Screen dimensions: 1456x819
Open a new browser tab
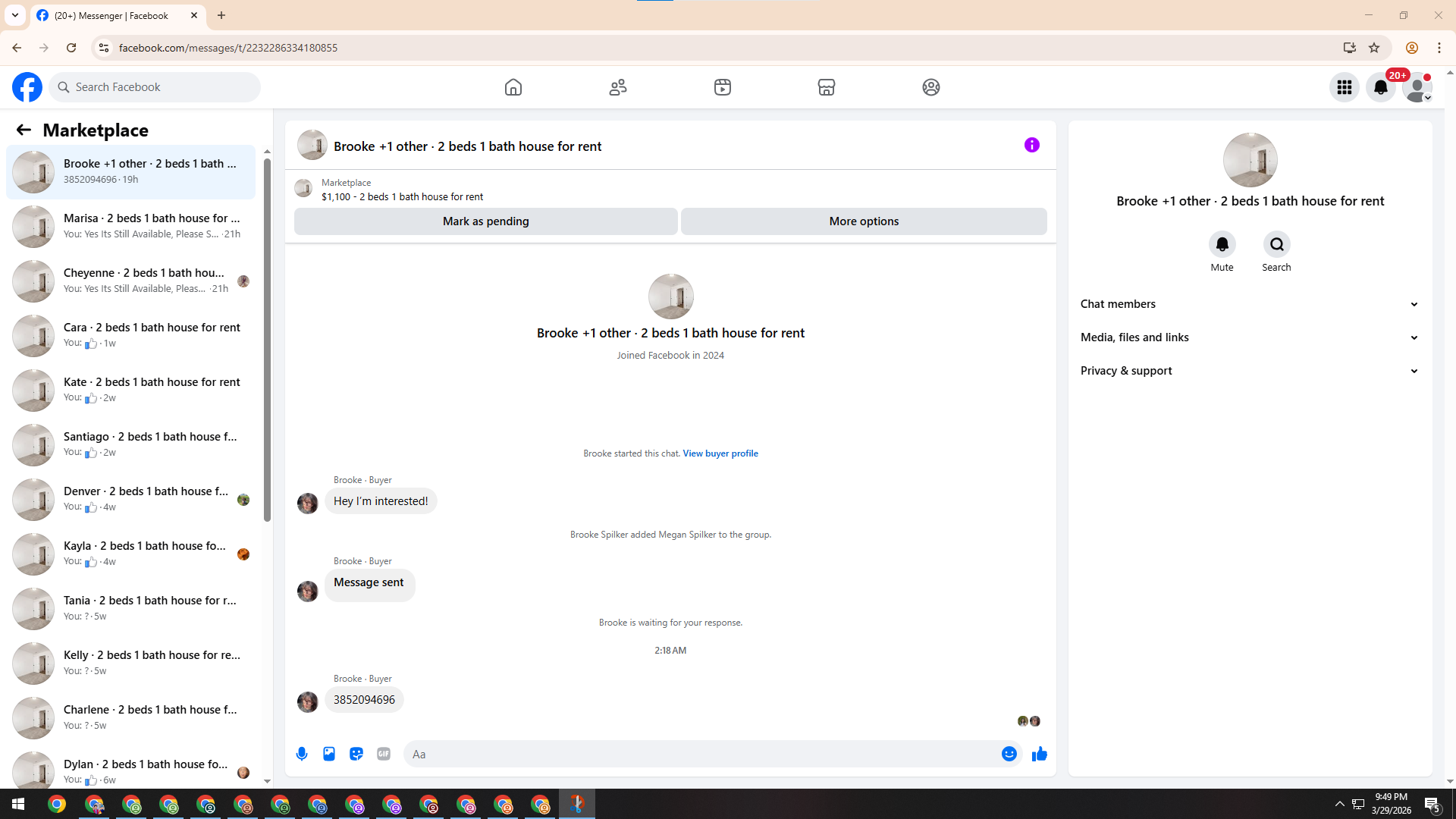click(x=221, y=15)
